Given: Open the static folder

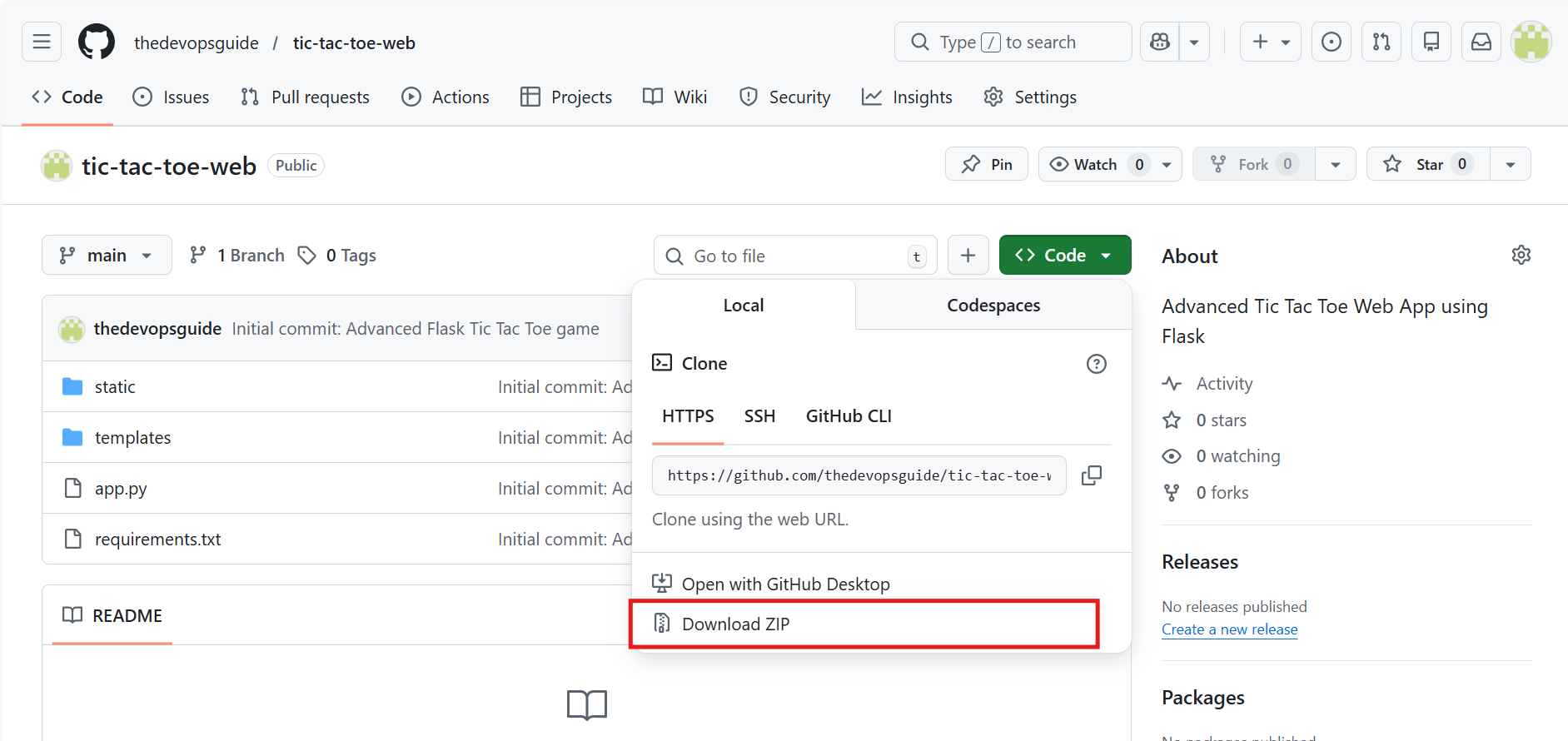Looking at the screenshot, I should click(115, 387).
